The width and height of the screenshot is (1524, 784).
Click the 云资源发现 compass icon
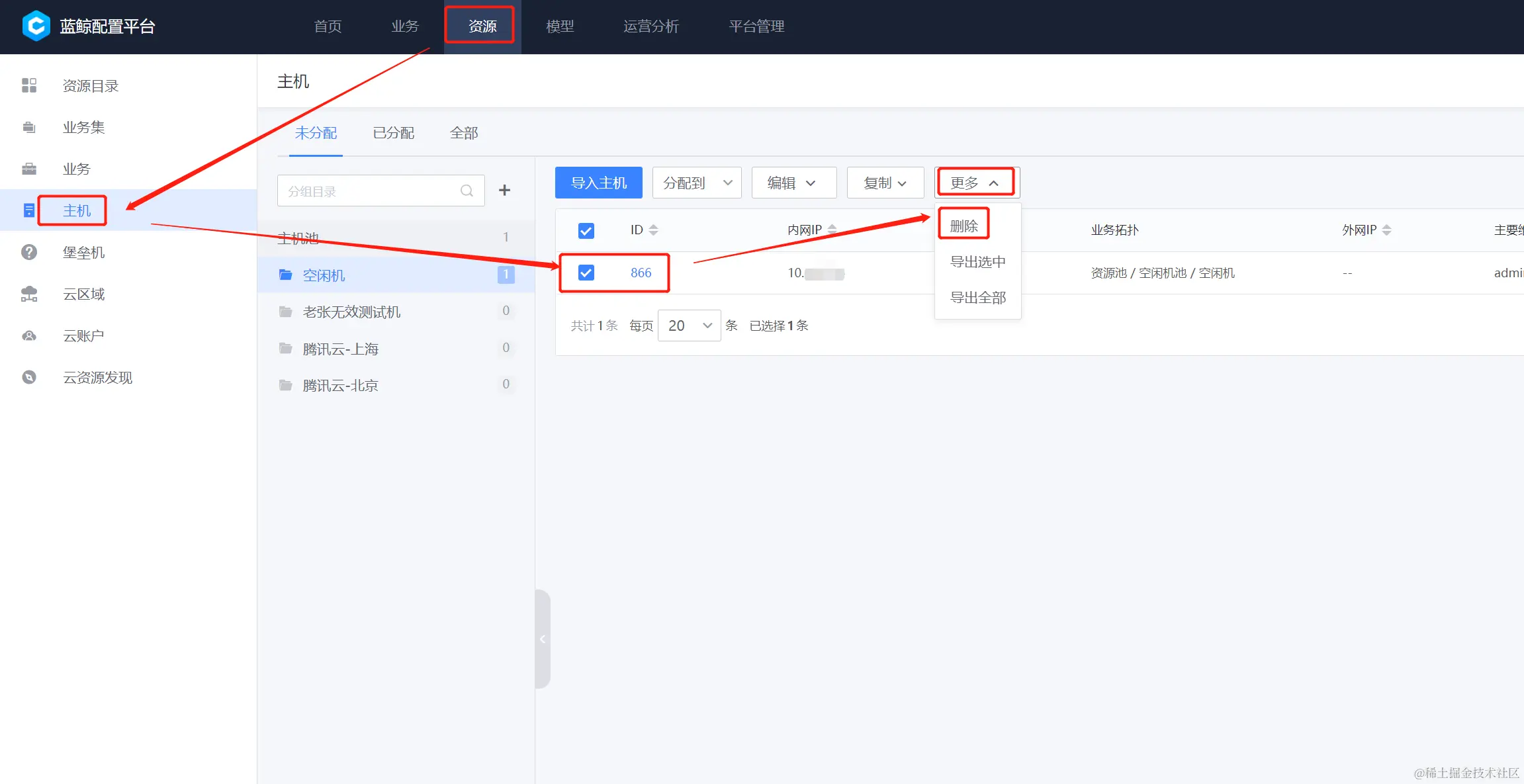(x=29, y=377)
